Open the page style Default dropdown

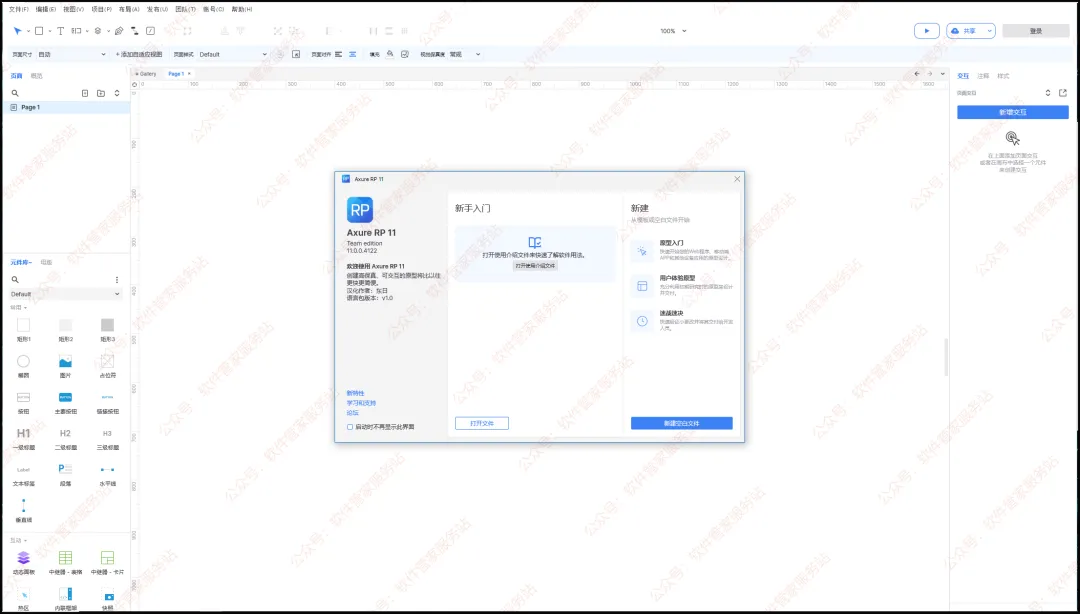pos(233,54)
